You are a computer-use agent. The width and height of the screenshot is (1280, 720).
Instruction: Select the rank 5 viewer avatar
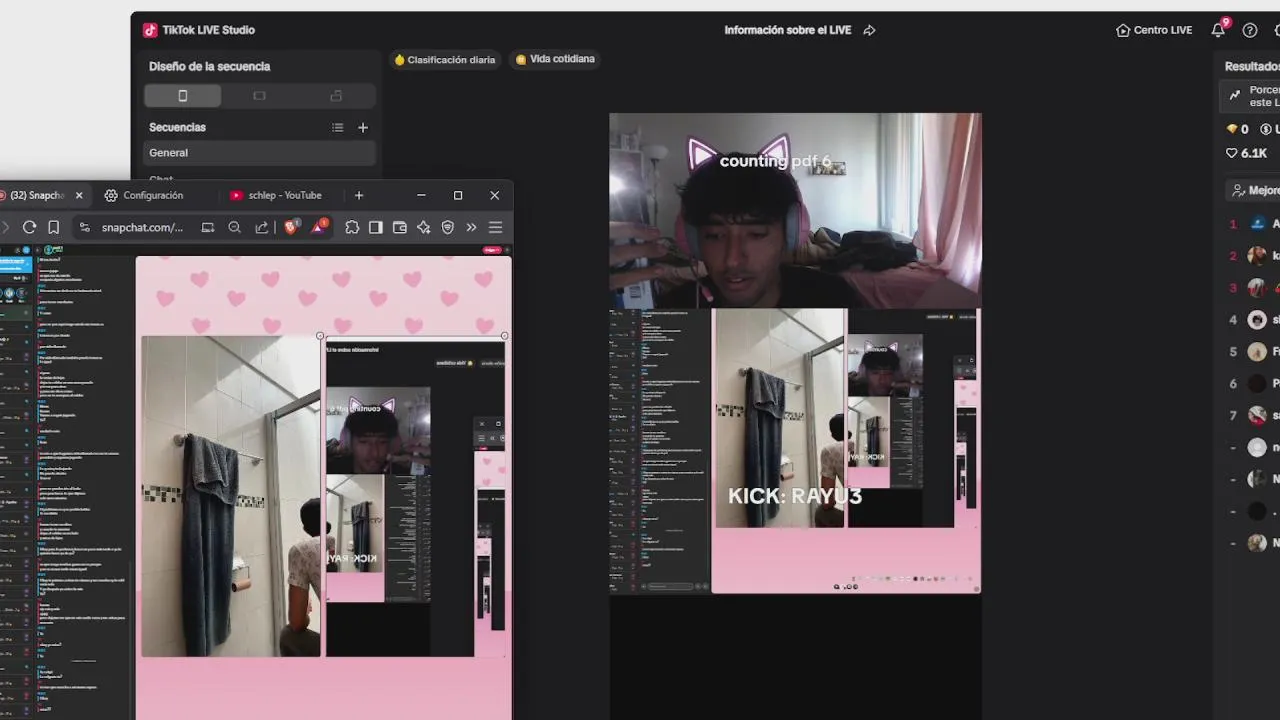[1257, 352]
